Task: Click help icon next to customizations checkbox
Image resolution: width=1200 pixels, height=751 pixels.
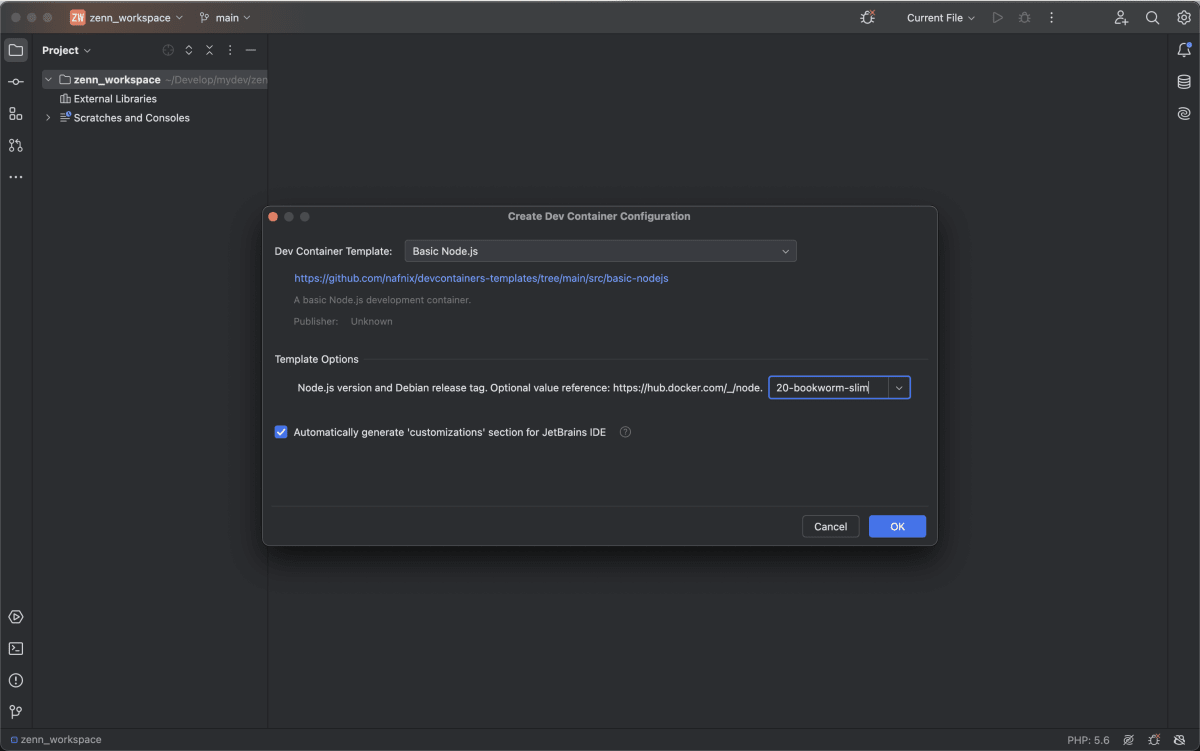Action: pyautogui.click(x=626, y=432)
